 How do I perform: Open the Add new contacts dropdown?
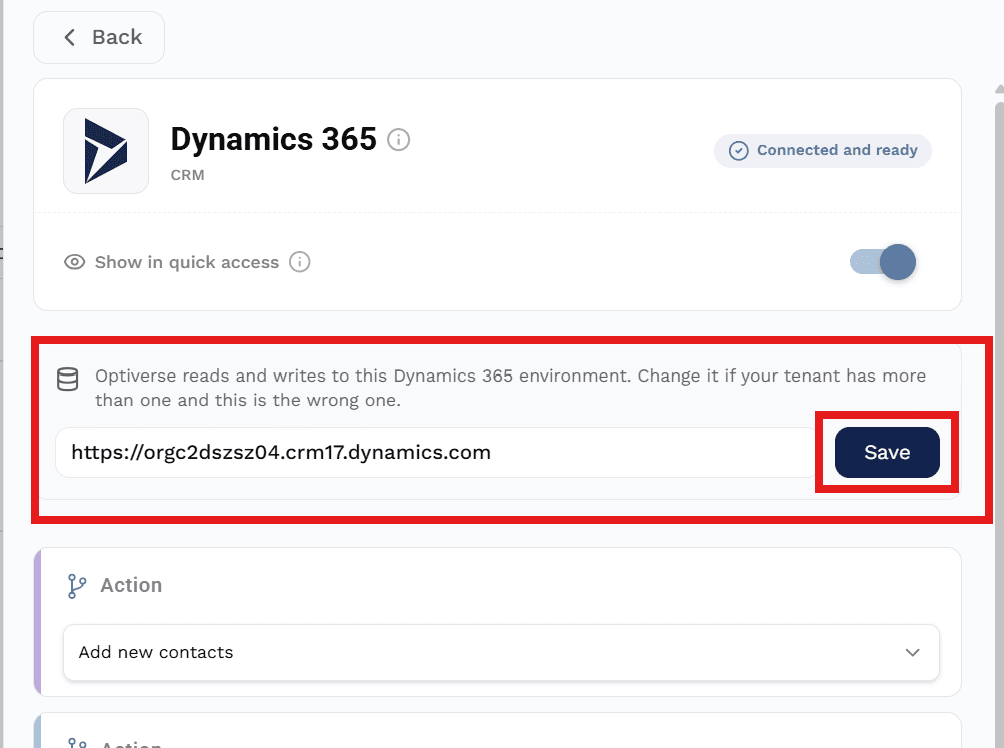501,652
